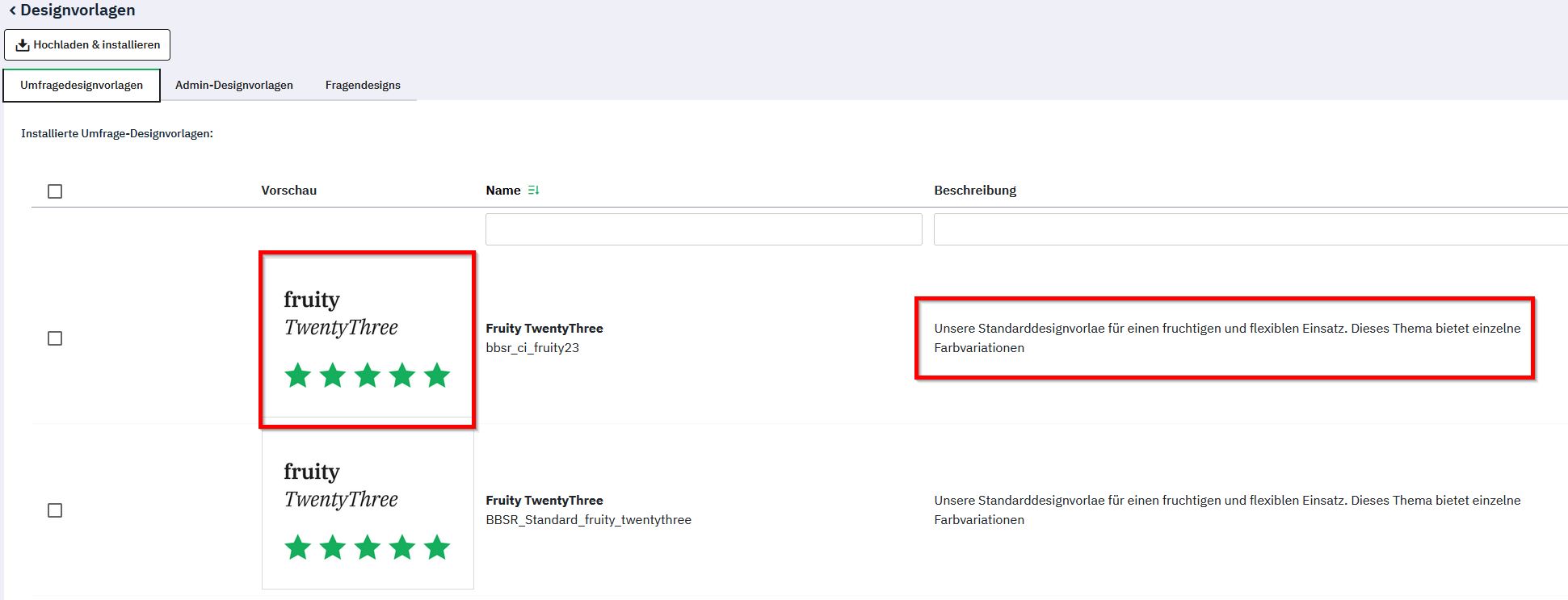Check the box for bbsr_ci_fruity23 row

coord(55,338)
